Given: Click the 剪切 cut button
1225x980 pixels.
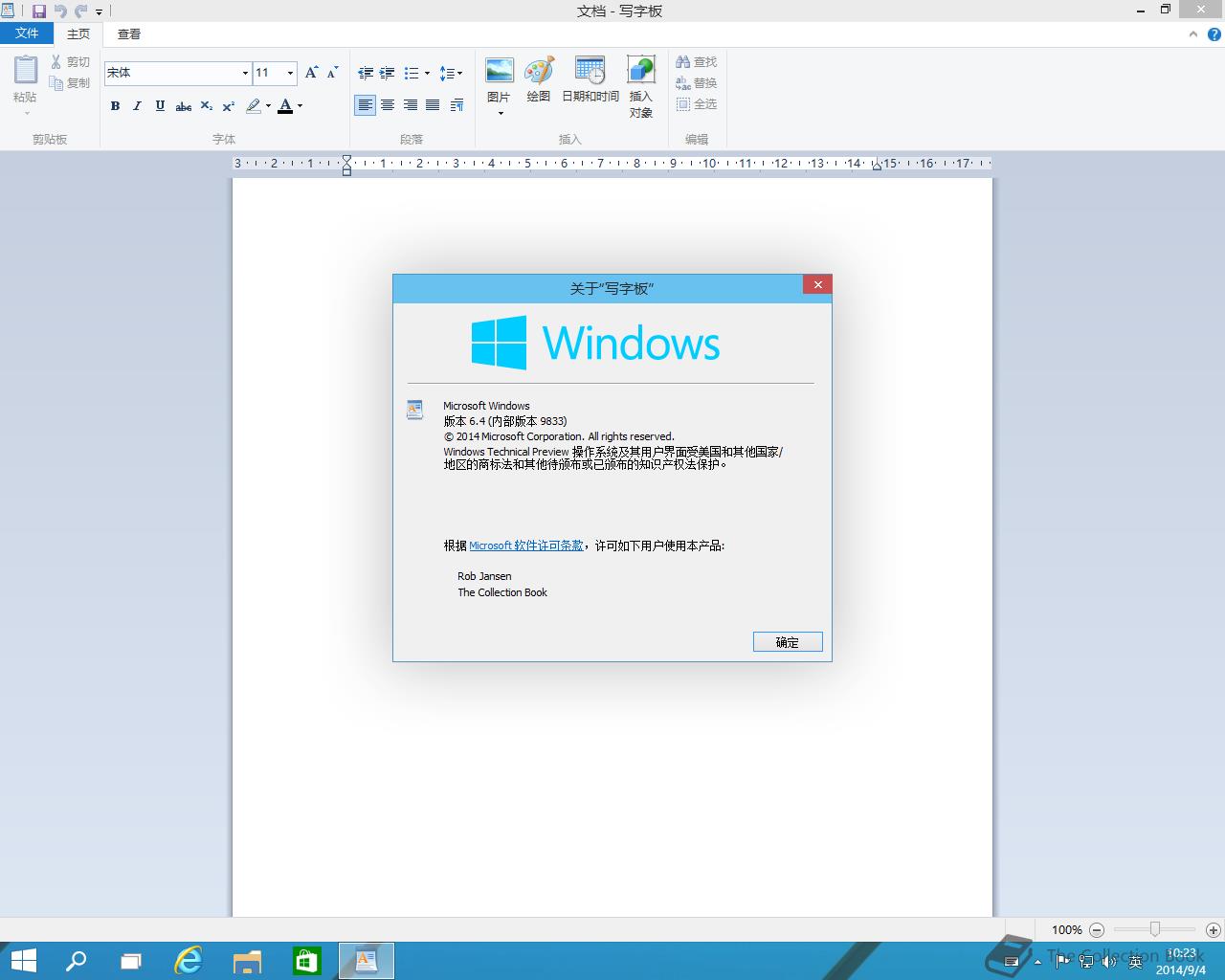Looking at the screenshot, I should pos(70,62).
